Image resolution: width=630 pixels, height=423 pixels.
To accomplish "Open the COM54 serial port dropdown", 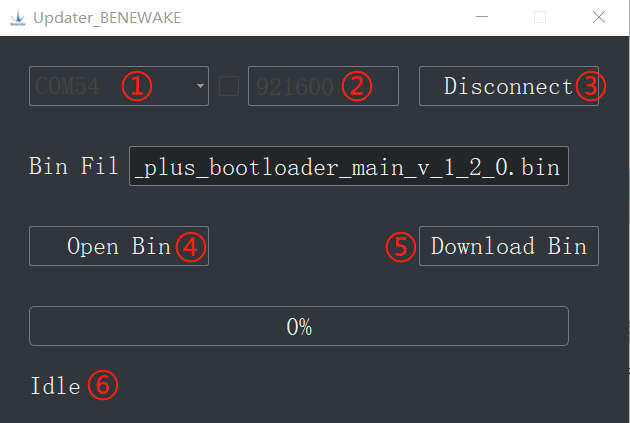I will click(x=119, y=86).
